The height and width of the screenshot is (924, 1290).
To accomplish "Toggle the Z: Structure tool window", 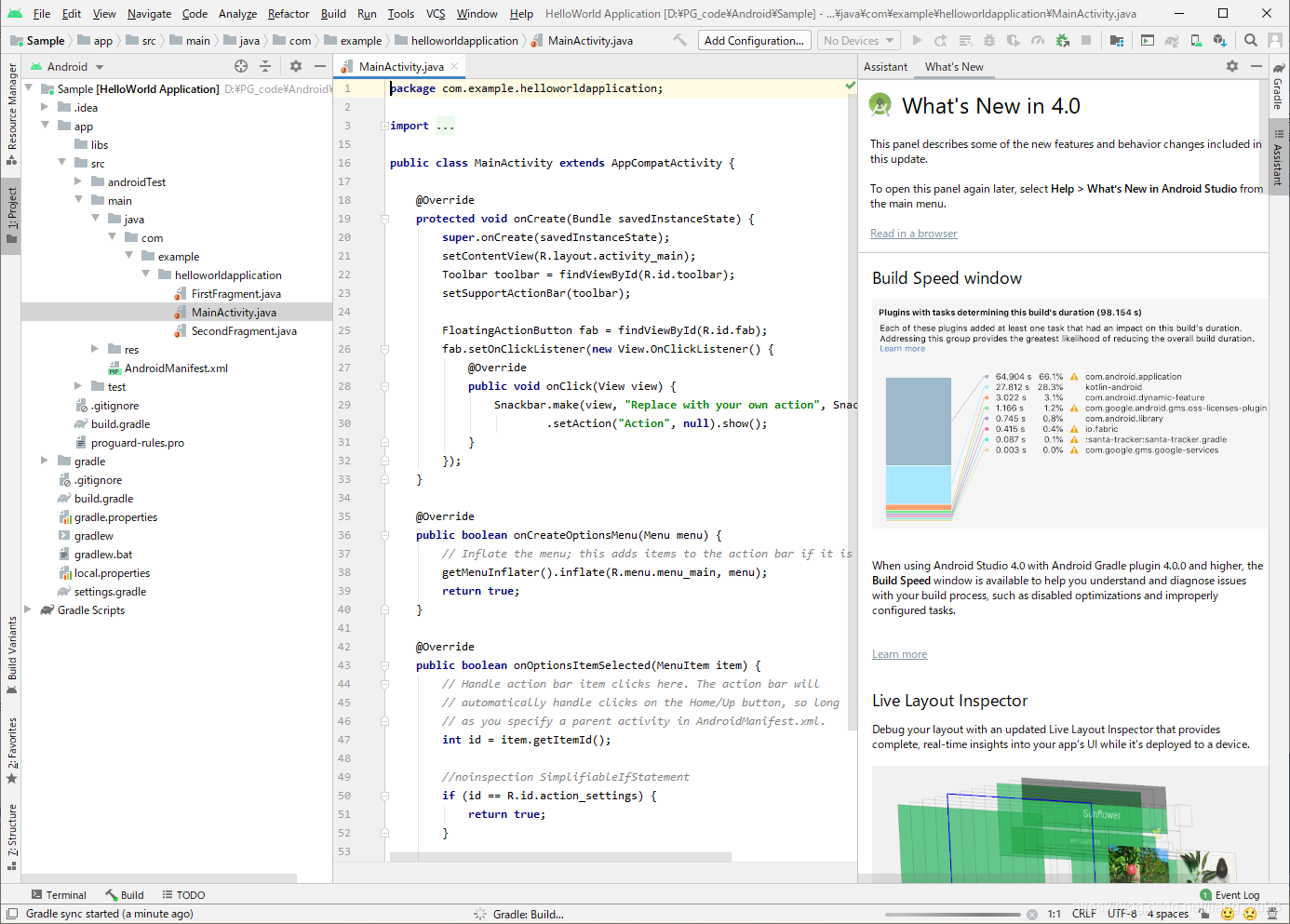I will click(11, 837).
